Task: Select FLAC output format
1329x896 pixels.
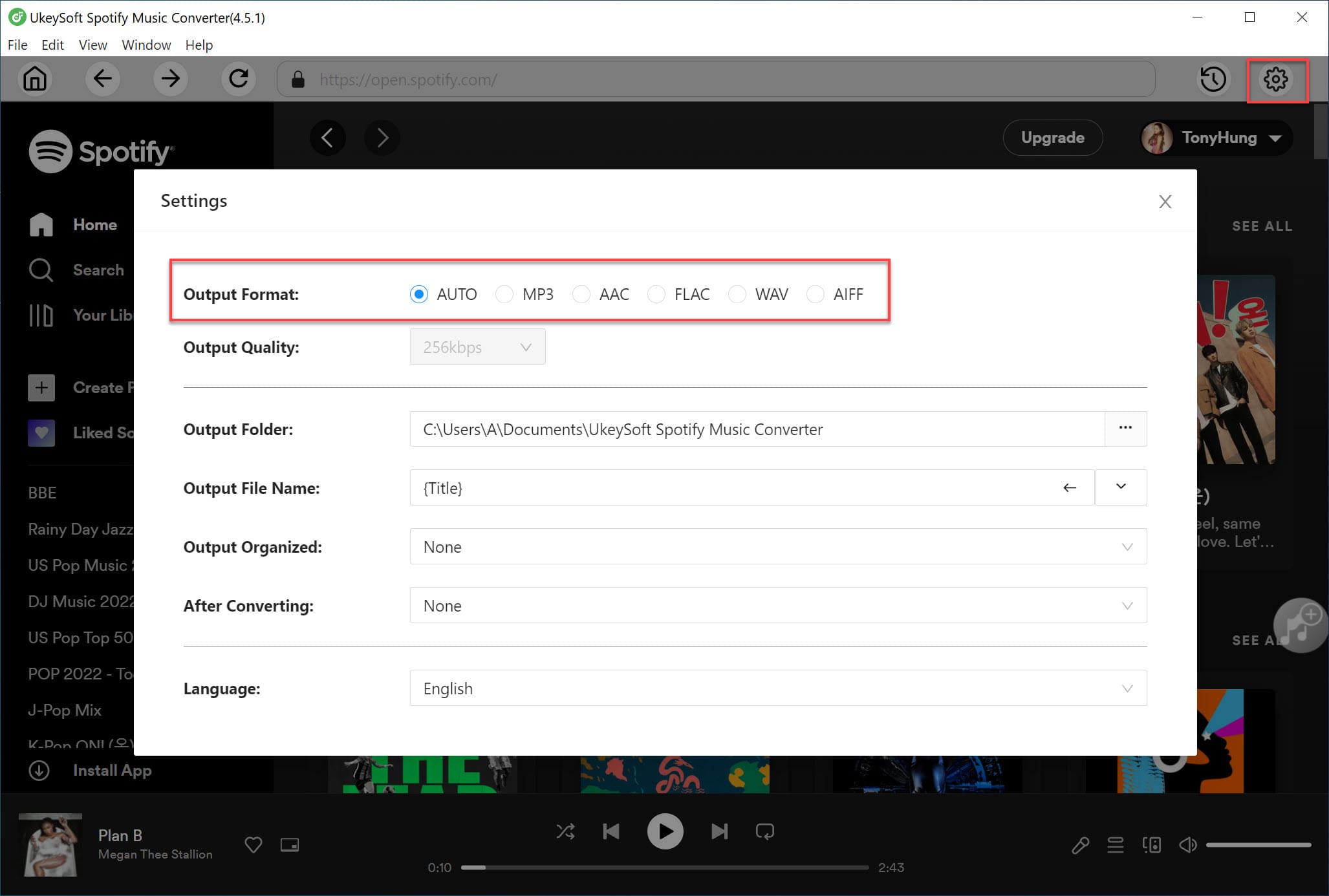Action: 656,293
